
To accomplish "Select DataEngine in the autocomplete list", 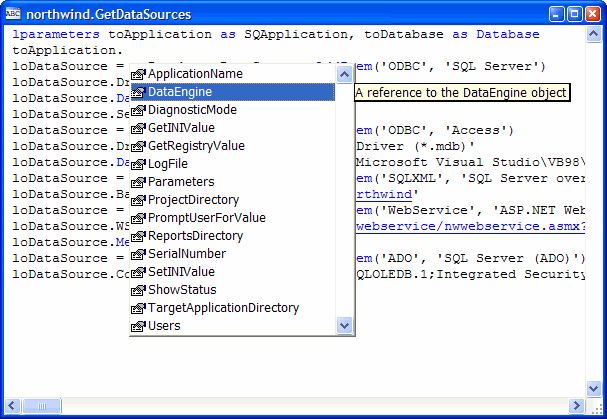I will click(x=180, y=92).
